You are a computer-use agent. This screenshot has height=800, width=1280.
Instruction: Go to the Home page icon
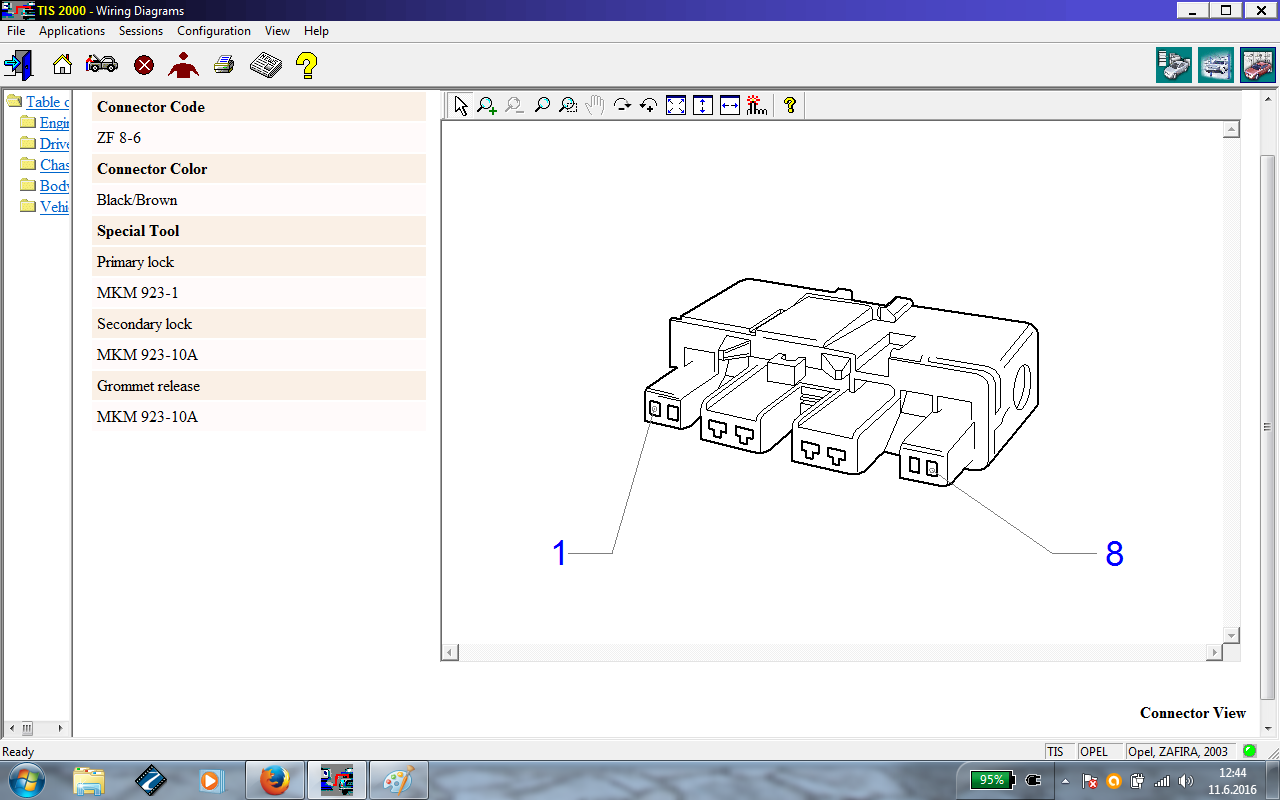pyautogui.click(x=62, y=66)
